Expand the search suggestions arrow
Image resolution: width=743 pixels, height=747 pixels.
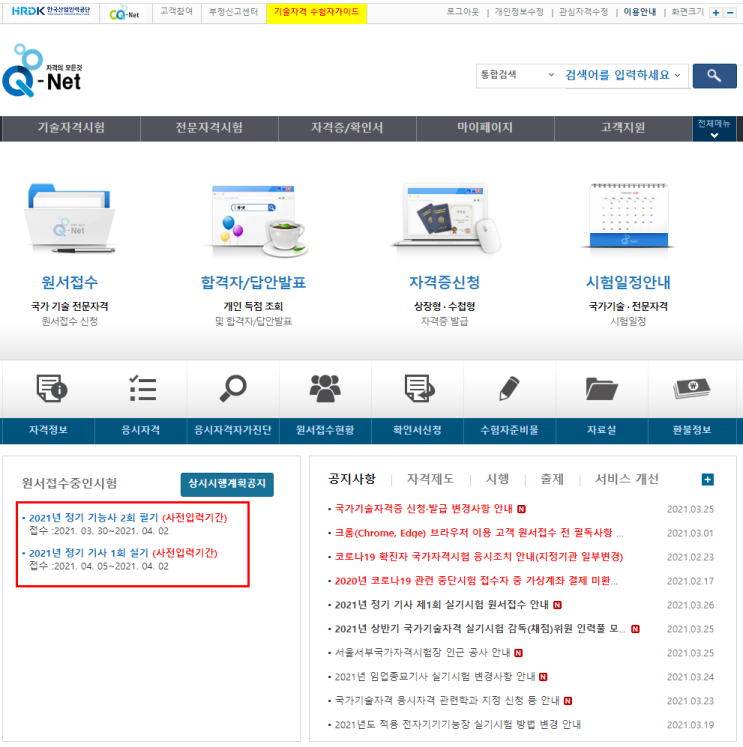(x=678, y=75)
